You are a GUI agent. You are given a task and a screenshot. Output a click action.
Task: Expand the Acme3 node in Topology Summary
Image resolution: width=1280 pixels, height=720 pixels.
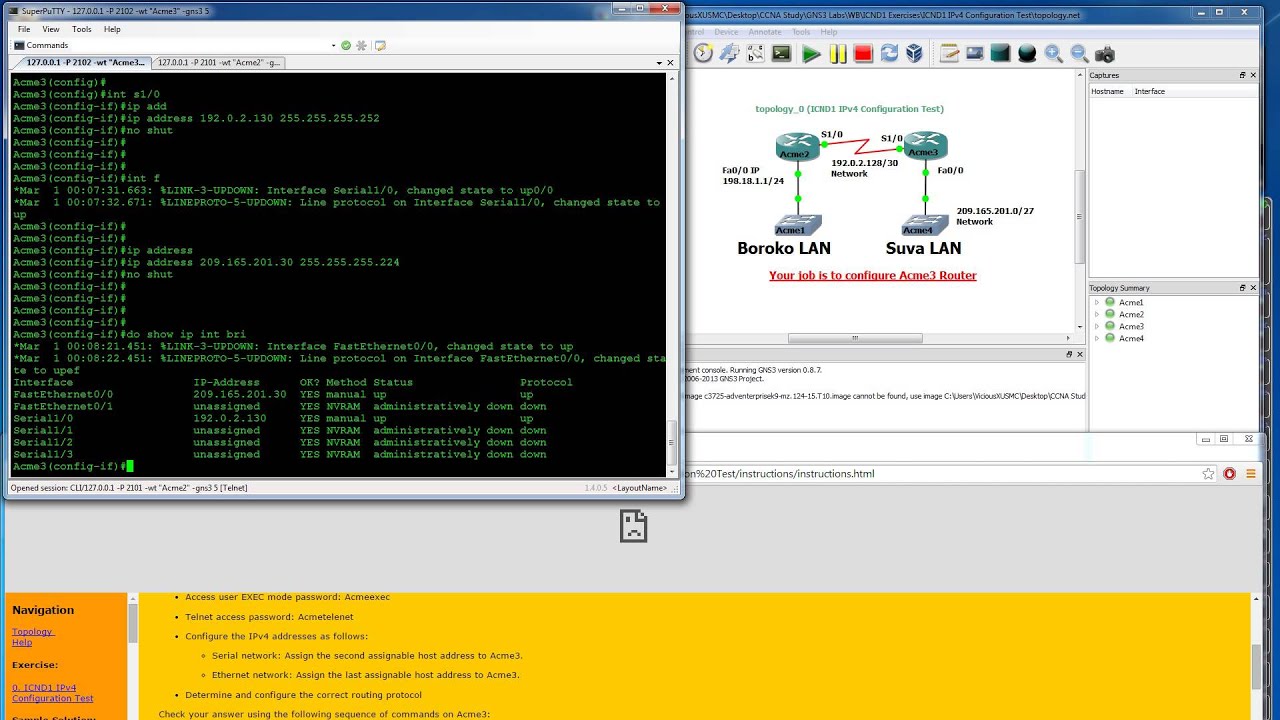[1097, 326]
